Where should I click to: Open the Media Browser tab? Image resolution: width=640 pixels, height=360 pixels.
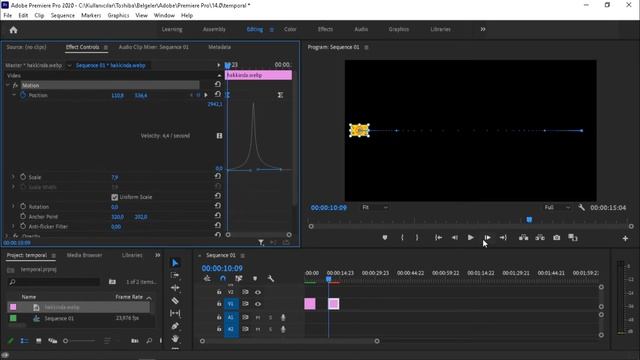pyautogui.click(x=84, y=255)
